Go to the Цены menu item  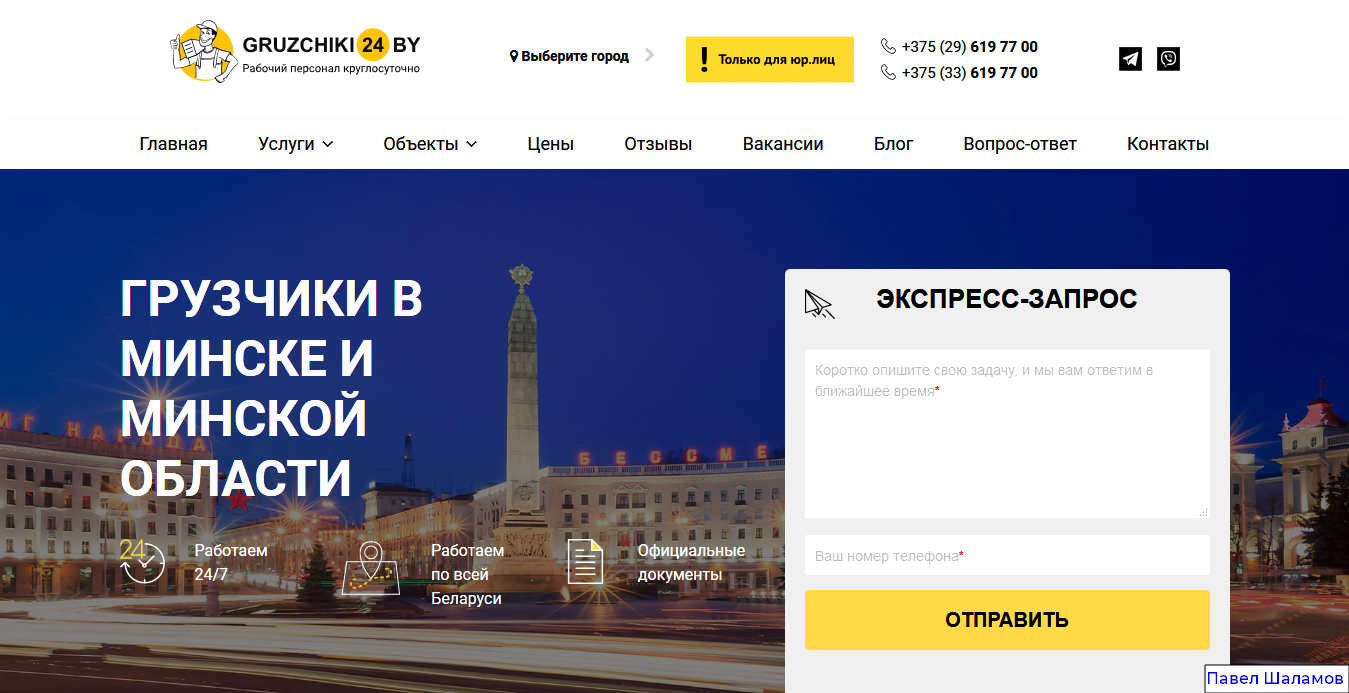coord(551,144)
